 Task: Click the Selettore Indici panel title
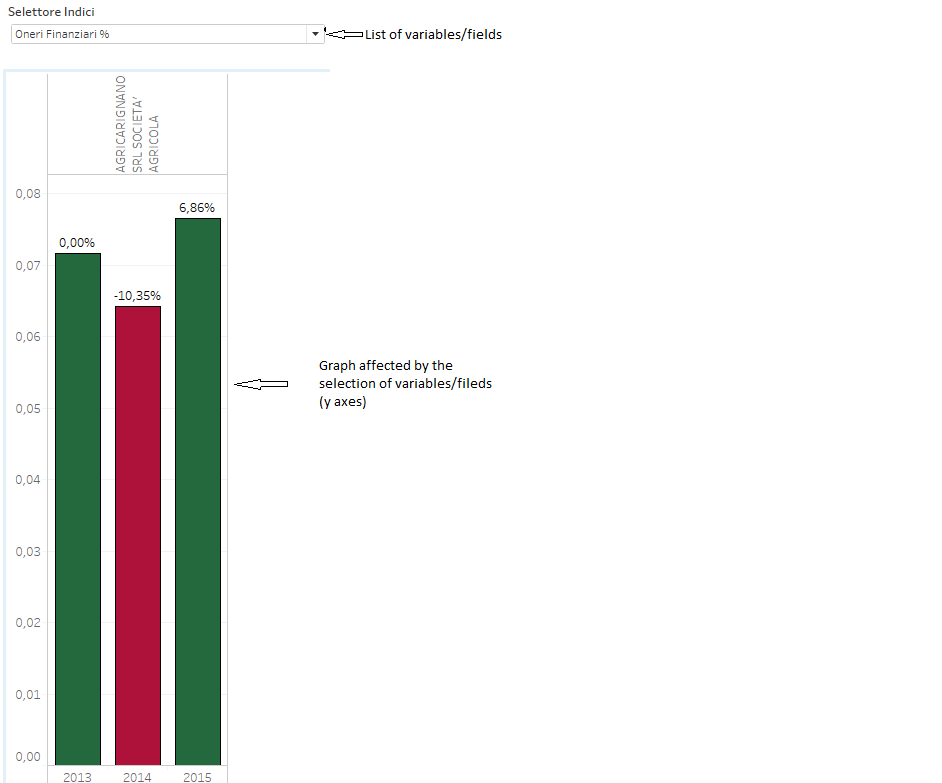click(50, 11)
